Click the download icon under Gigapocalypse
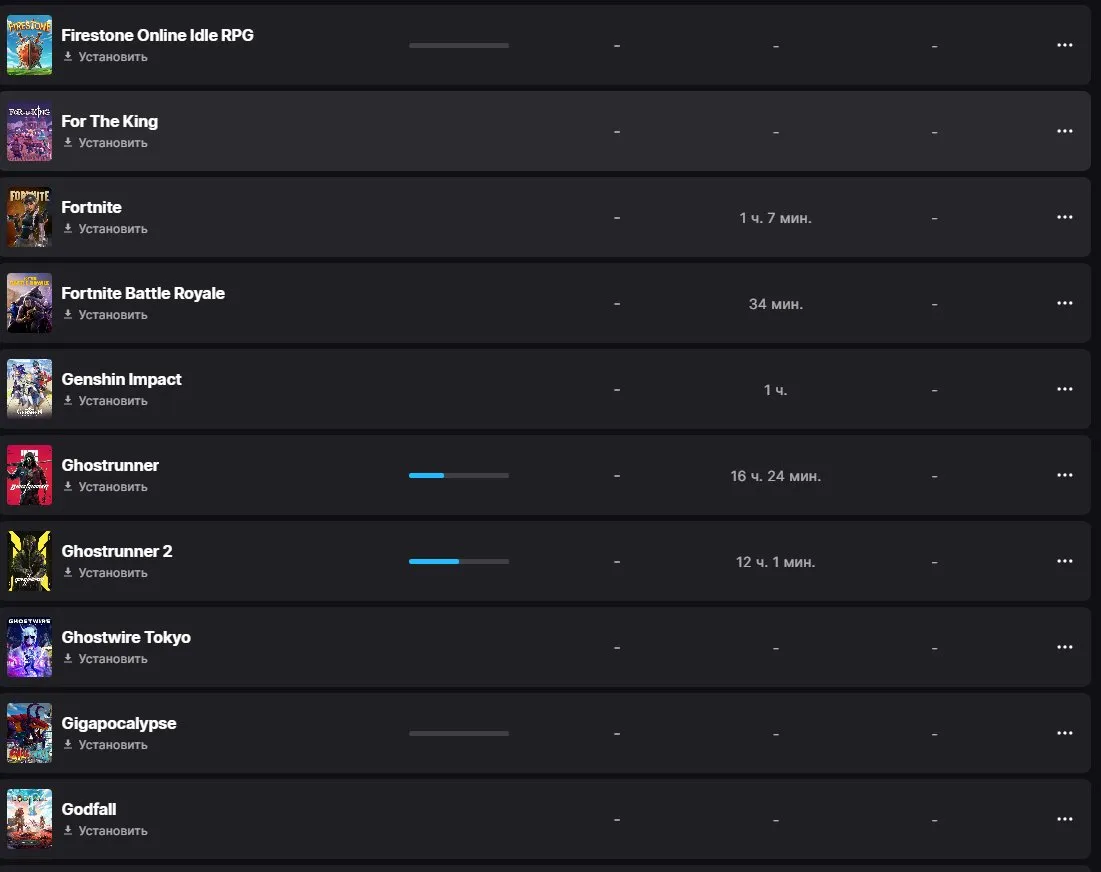This screenshot has height=872, width=1101. click(68, 744)
